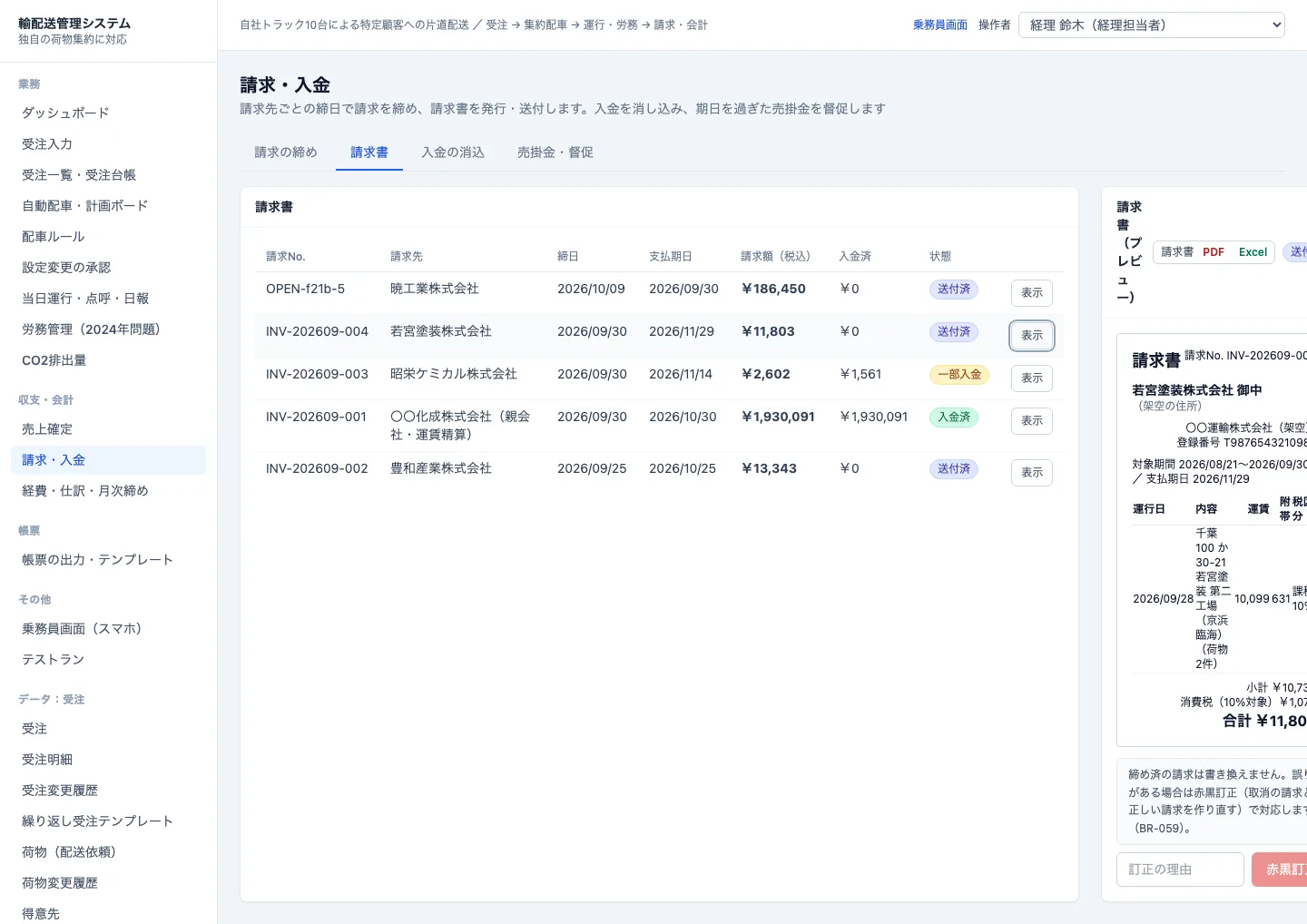Open 自動配車・計画ボード in sidebar

[x=109, y=205]
